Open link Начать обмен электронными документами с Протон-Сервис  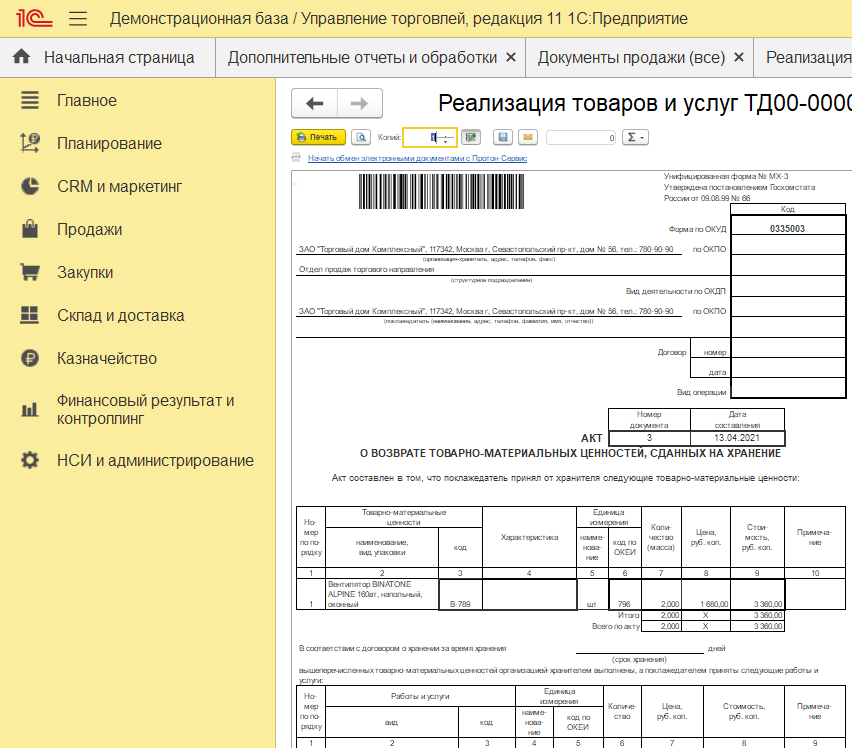coord(417,158)
